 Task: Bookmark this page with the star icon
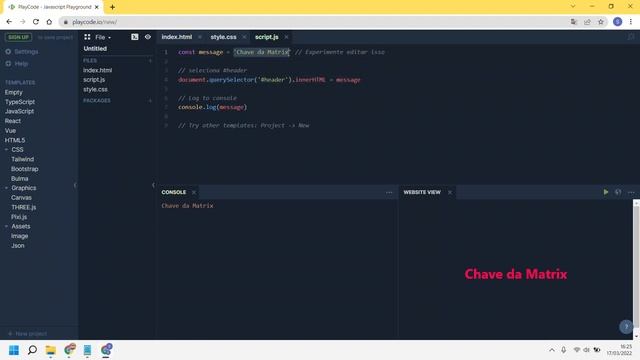click(601, 22)
